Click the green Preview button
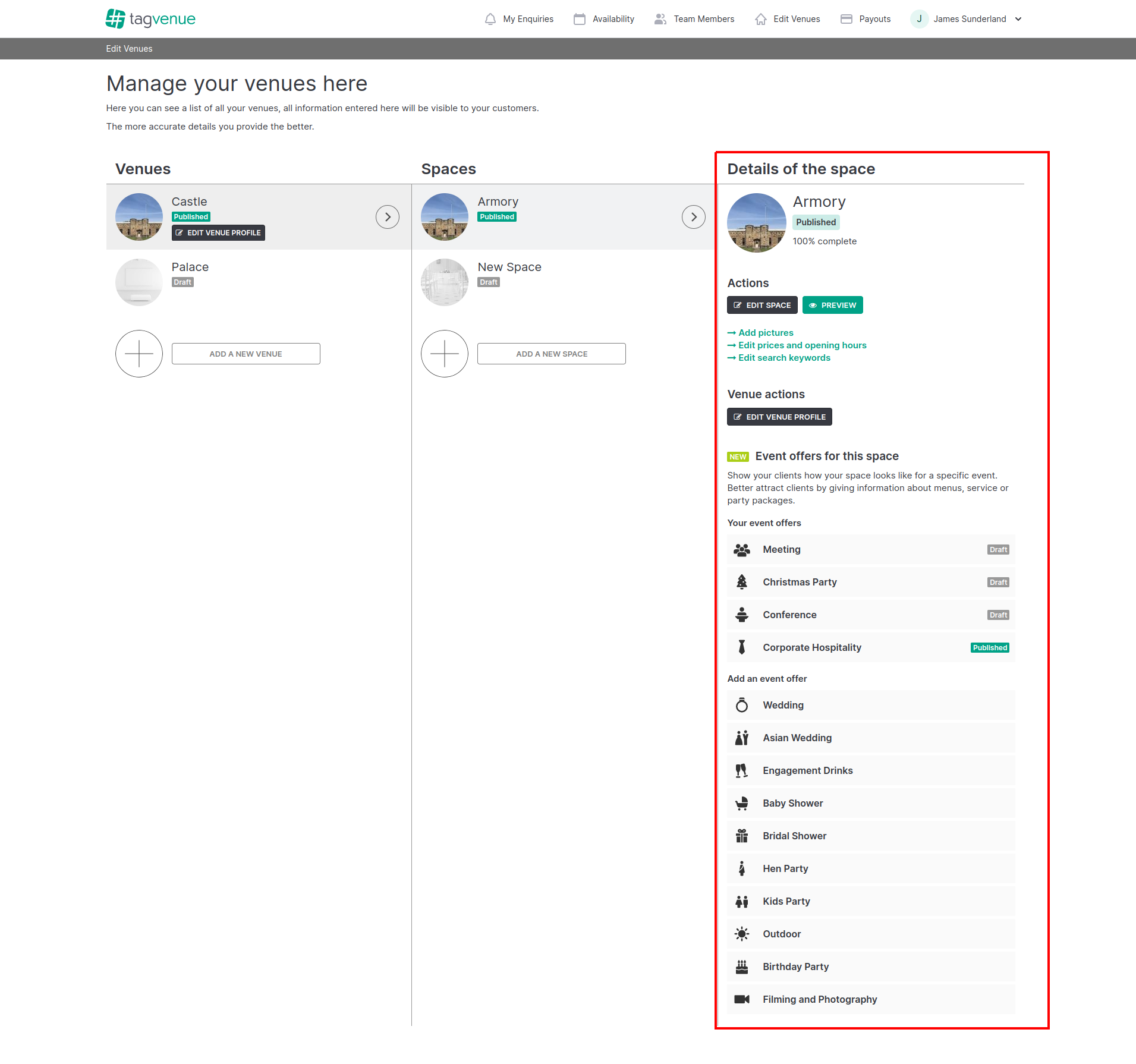The width and height of the screenshot is (1136, 1064). [832, 305]
